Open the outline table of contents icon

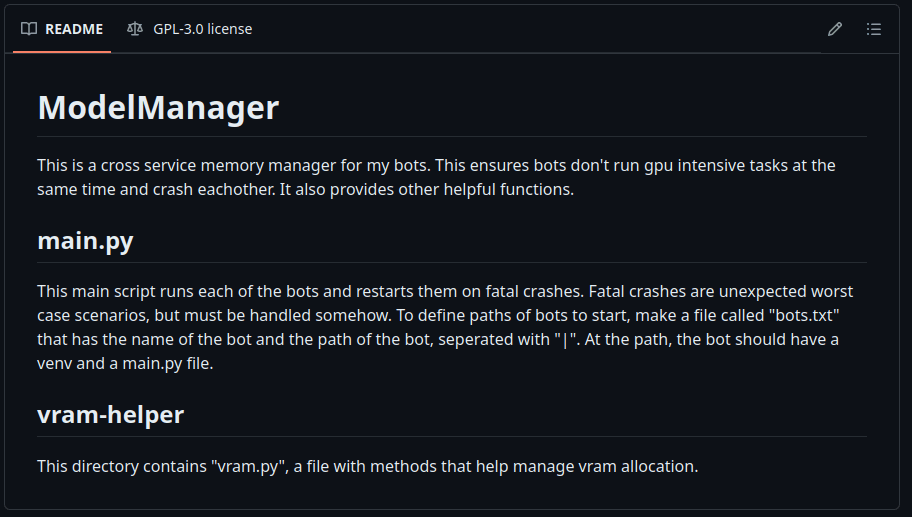click(x=874, y=29)
